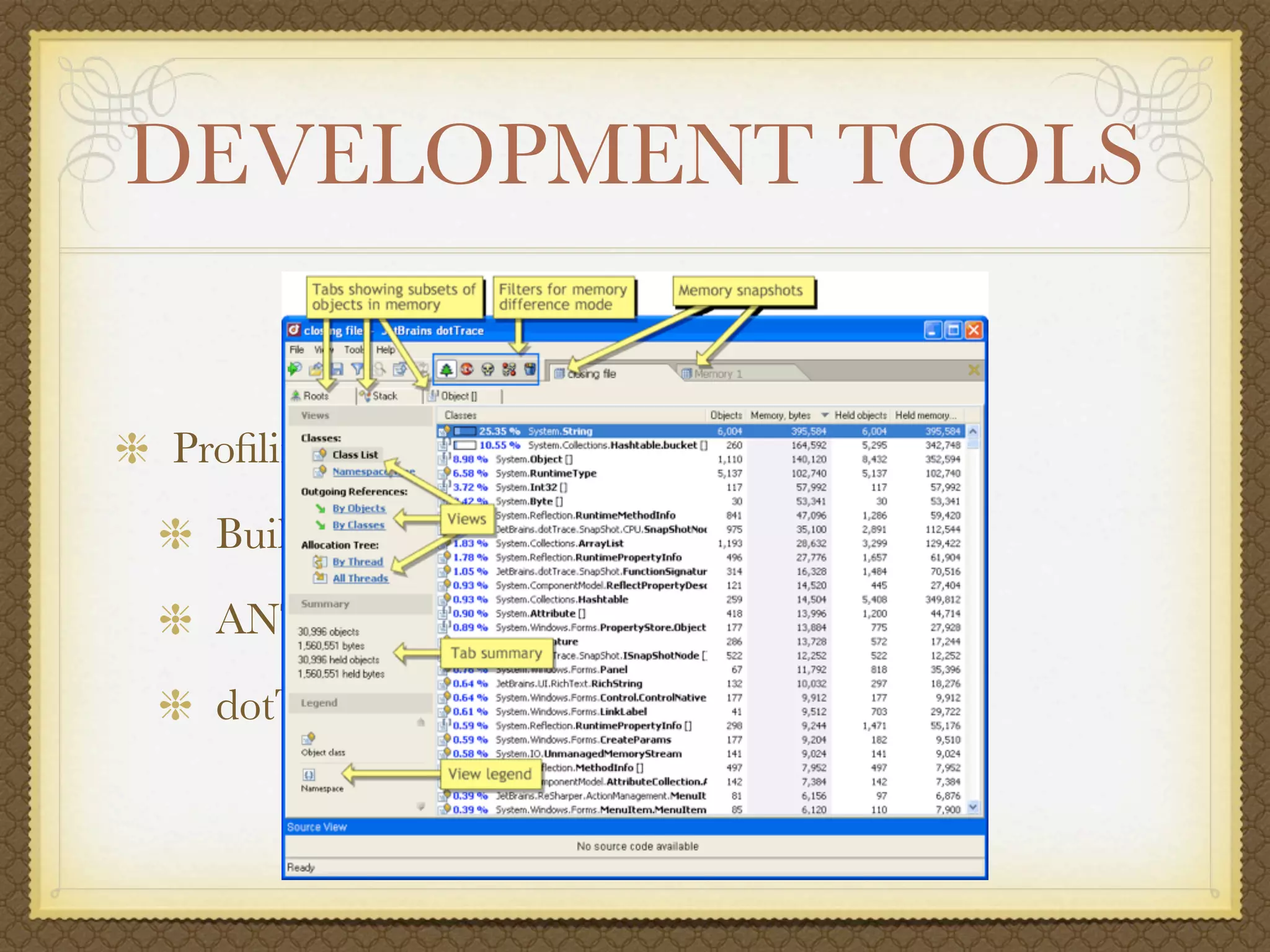Click the class list scroll-up arrow
The width and height of the screenshot is (1270, 952).
[972, 431]
